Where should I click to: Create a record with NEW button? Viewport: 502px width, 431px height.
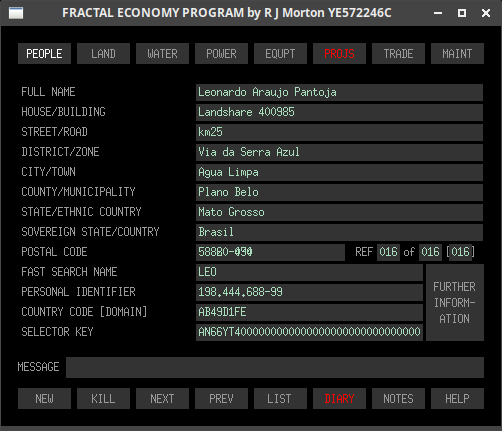click(x=44, y=398)
